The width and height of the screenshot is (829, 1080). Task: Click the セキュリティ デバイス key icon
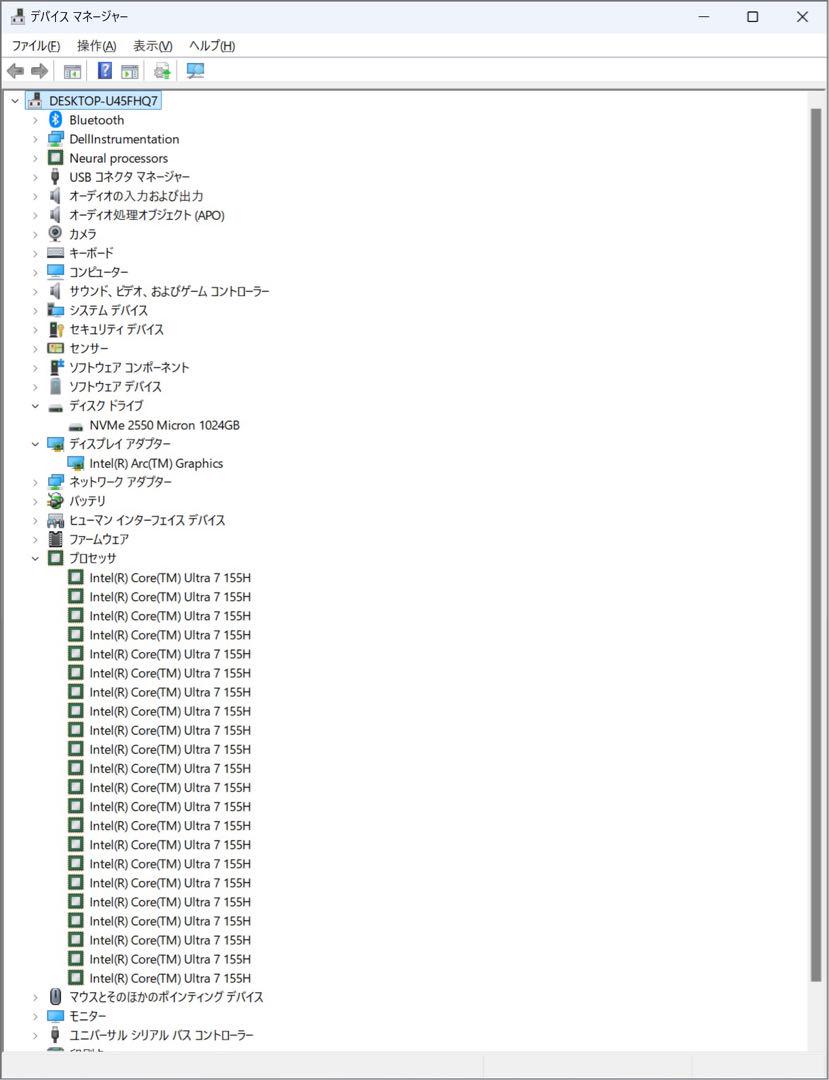click(x=56, y=329)
